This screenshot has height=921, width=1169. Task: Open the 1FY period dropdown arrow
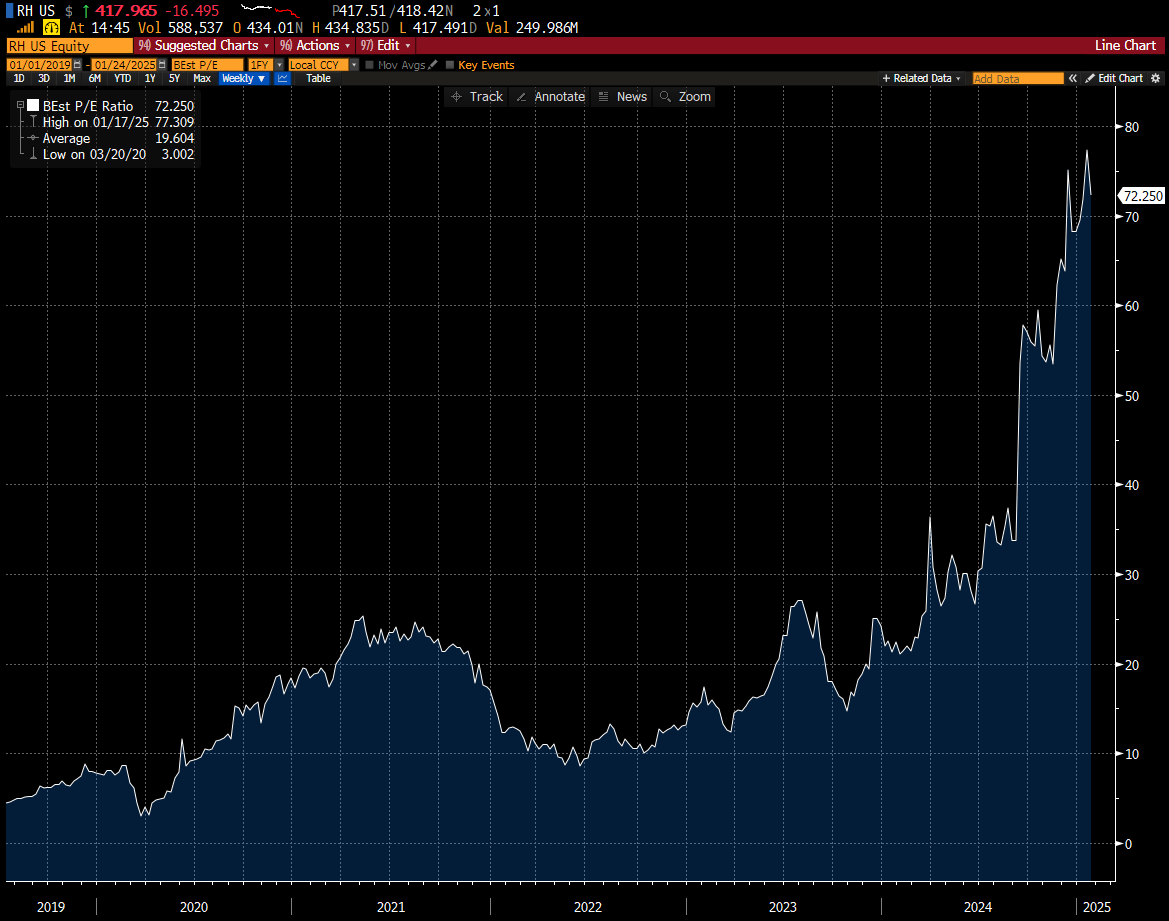click(x=280, y=65)
